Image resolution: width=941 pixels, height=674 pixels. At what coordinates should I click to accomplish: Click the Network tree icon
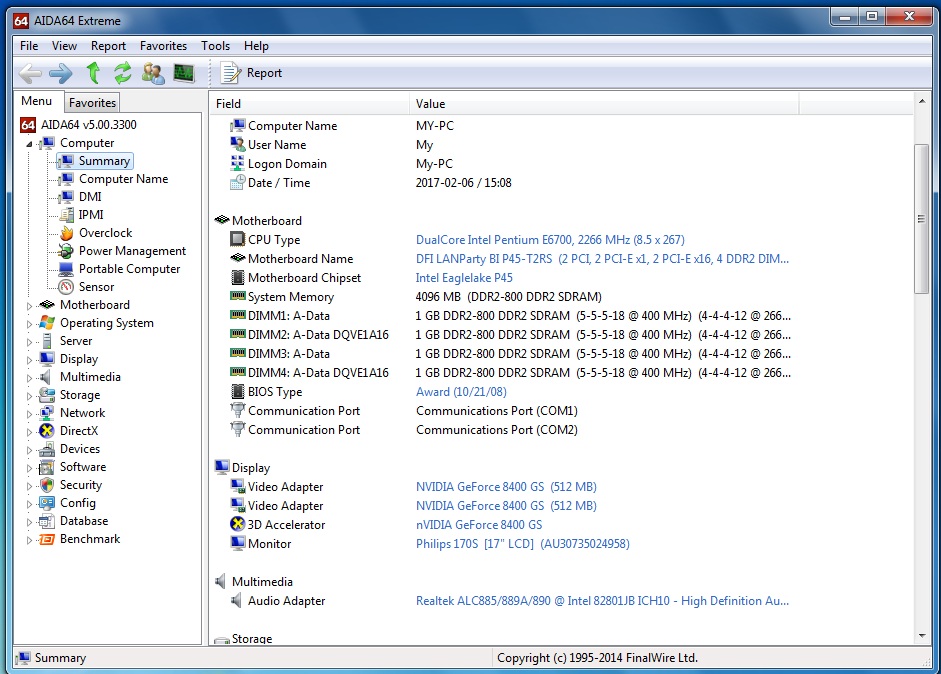coord(47,413)
